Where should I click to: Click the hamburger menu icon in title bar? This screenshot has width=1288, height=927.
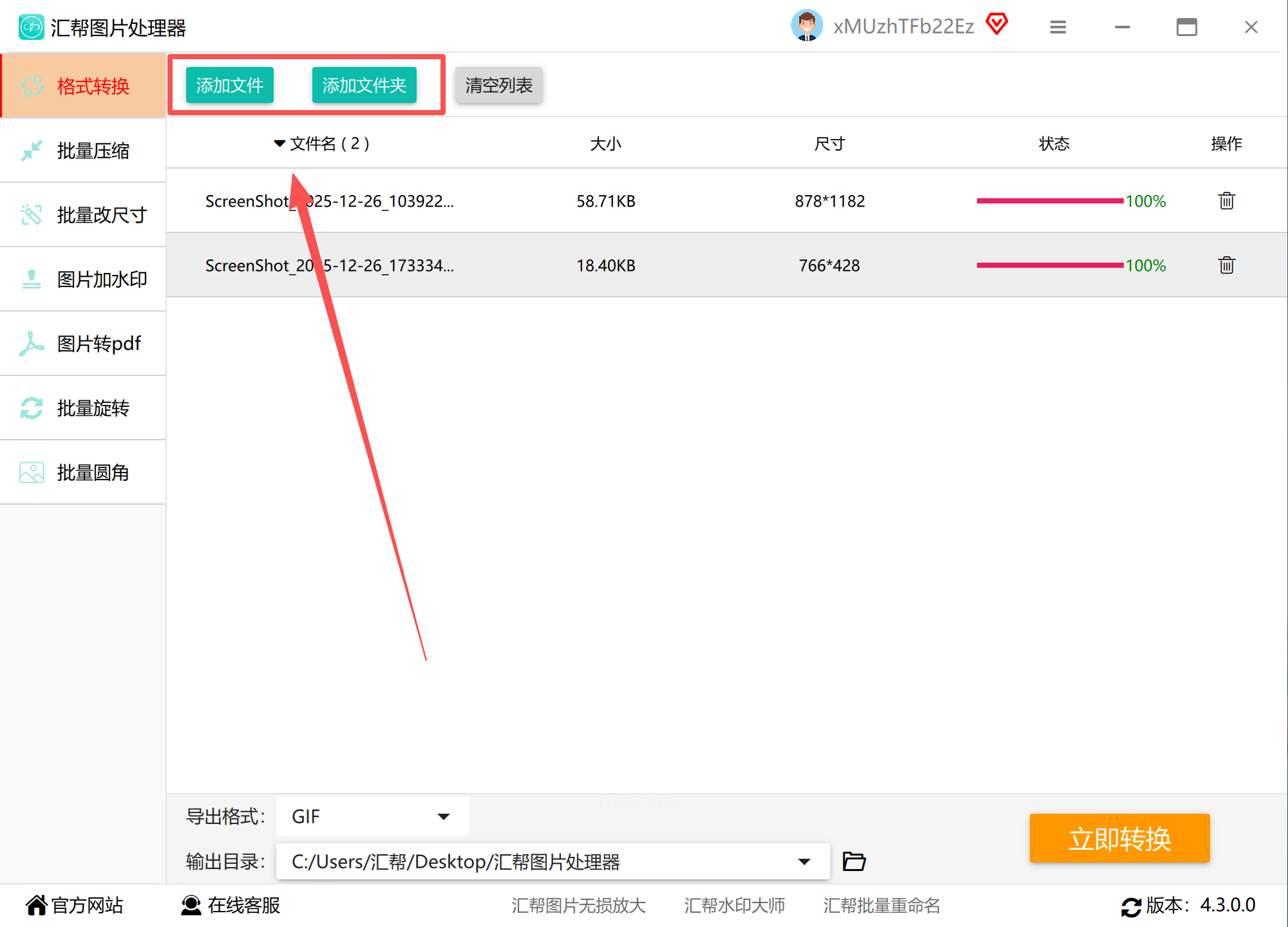(1057, 27)
